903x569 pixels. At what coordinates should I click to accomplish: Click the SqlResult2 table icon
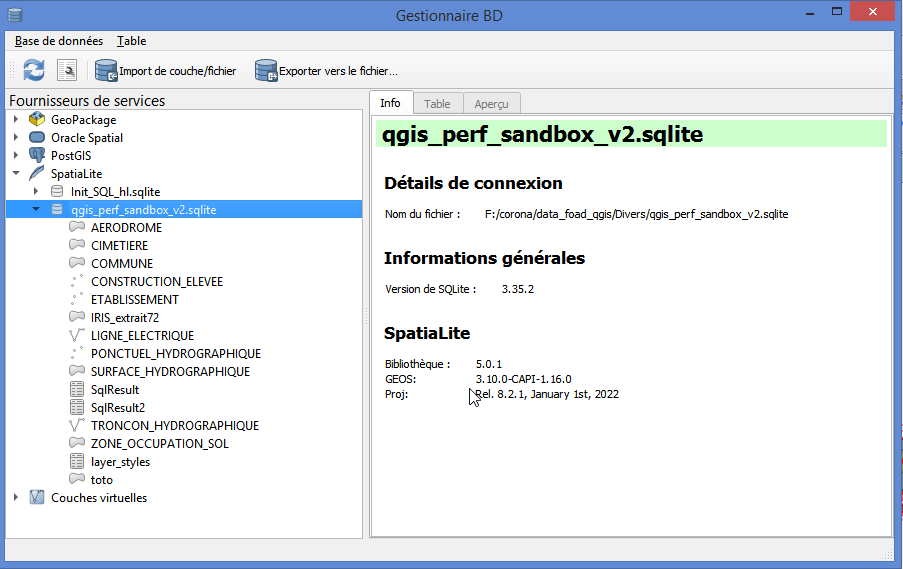pyautogui.click(x=77, y=407)
